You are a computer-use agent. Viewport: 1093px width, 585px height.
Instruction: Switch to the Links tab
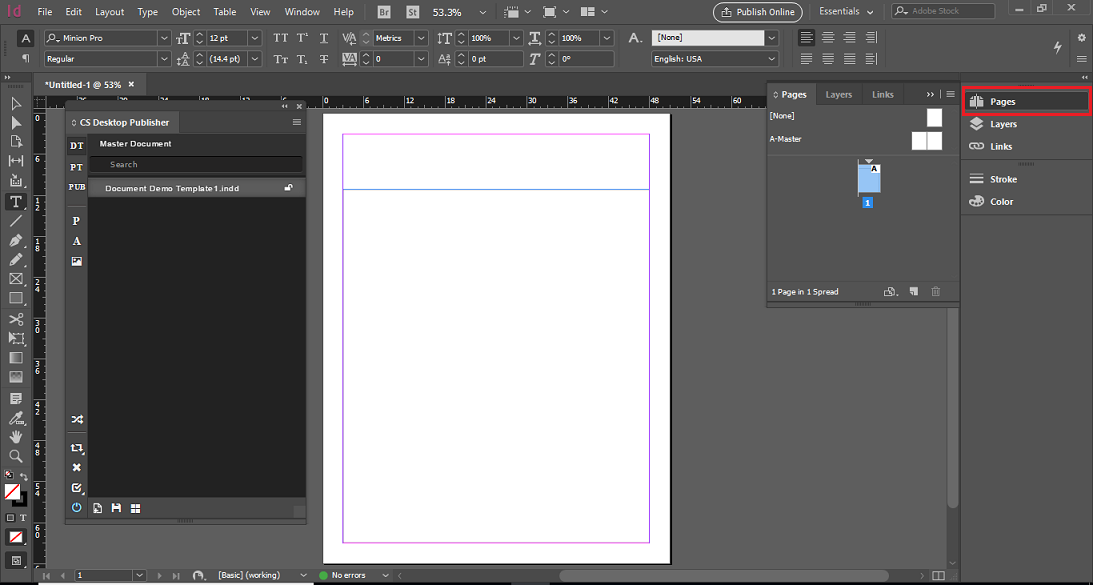pyautogui.click(x=882, y=94)
